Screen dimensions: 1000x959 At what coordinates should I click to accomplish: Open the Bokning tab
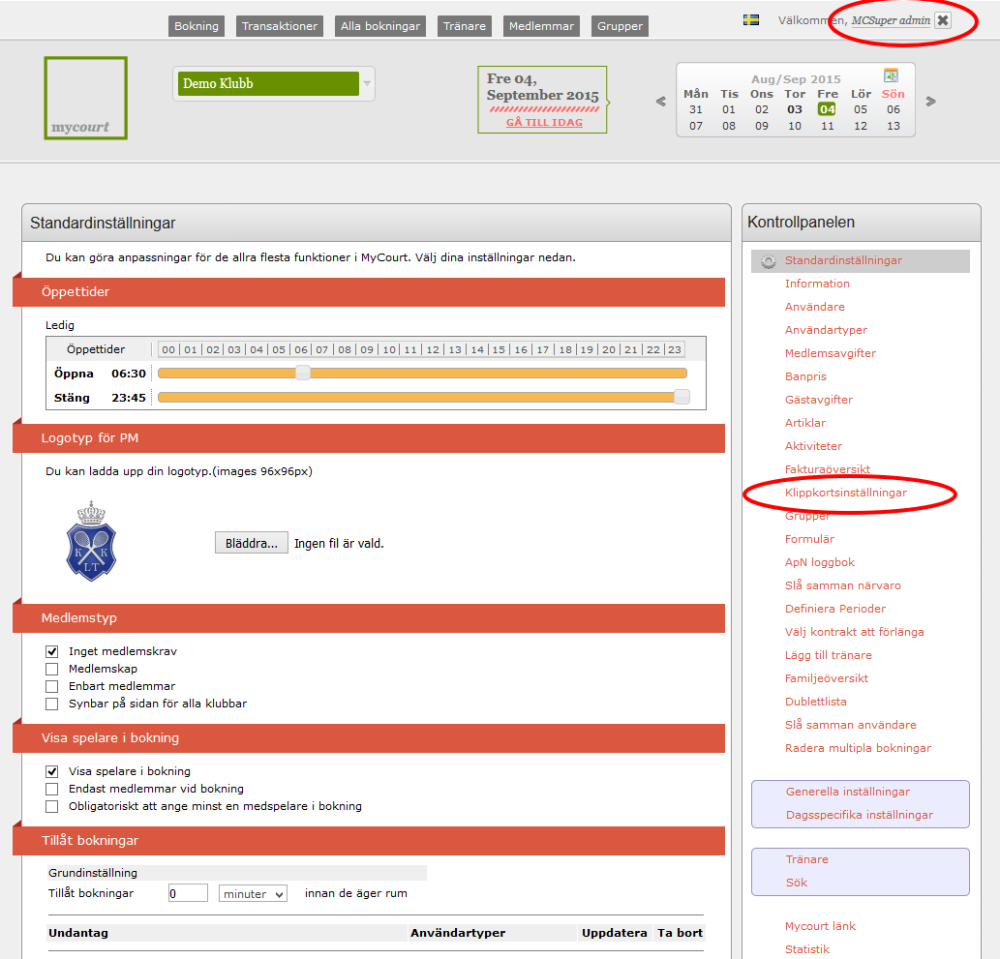[x=196, y=26]
